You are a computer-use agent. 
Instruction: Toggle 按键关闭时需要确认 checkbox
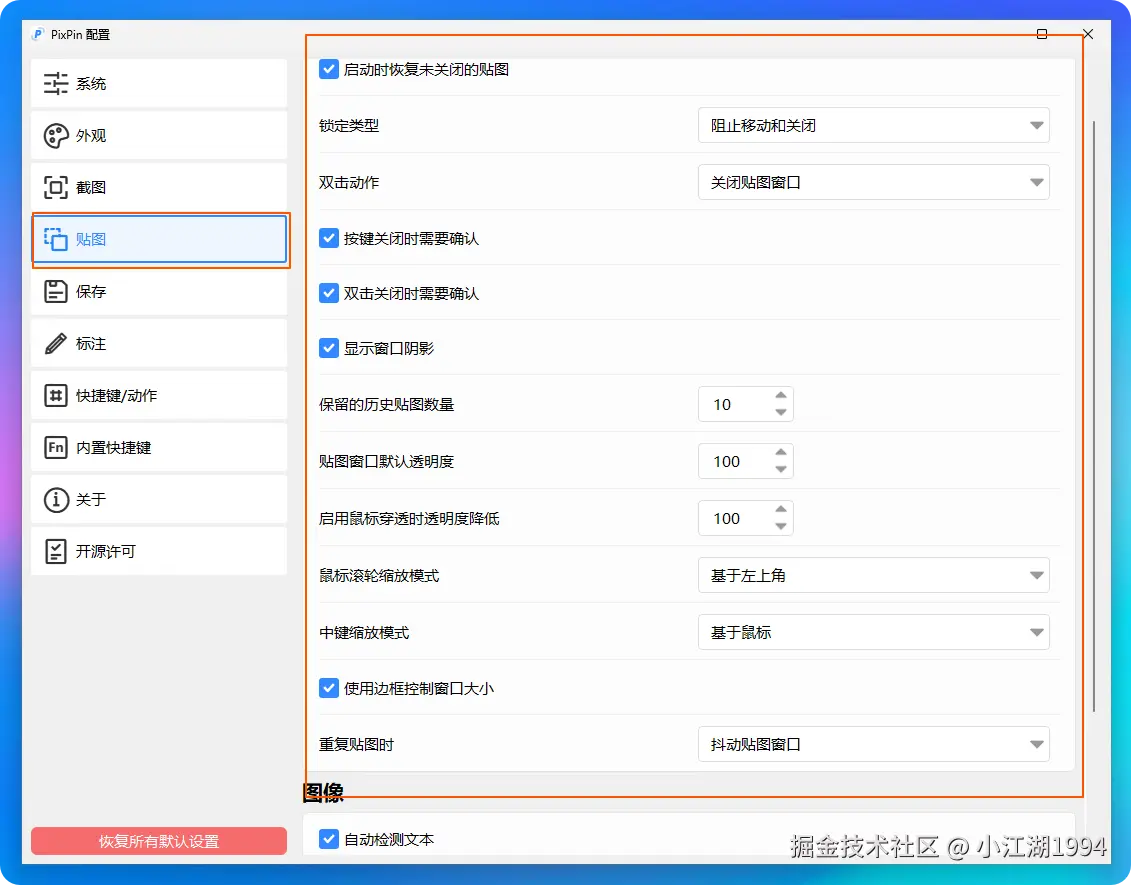point(329,238)
